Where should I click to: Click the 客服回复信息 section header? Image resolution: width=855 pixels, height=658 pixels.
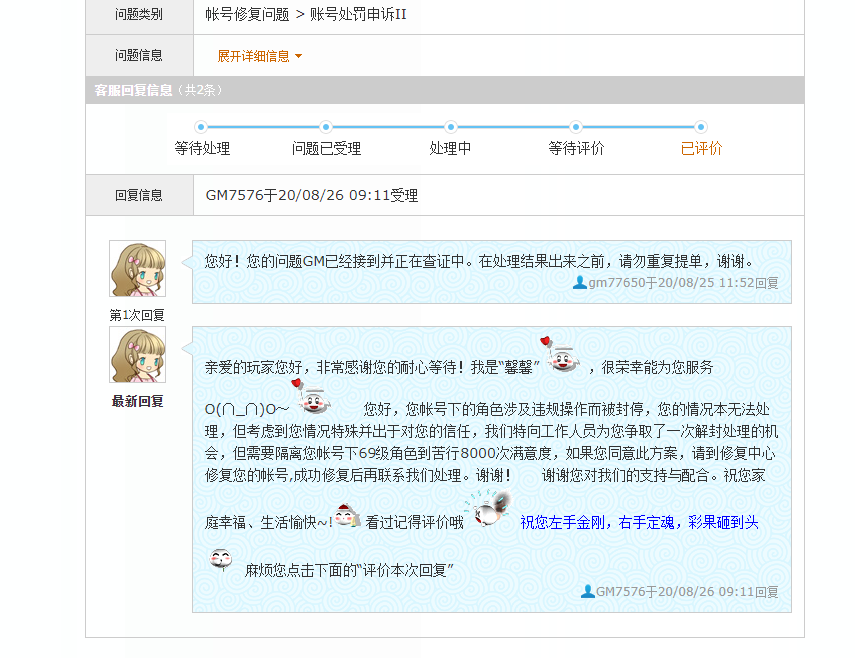(x=133, y=90)
